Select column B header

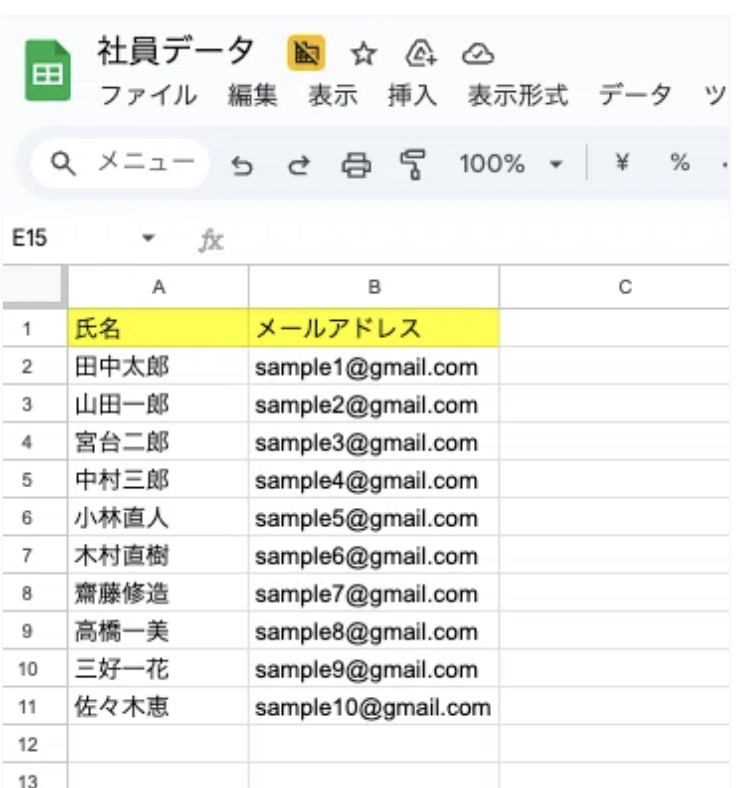(374, 287)
